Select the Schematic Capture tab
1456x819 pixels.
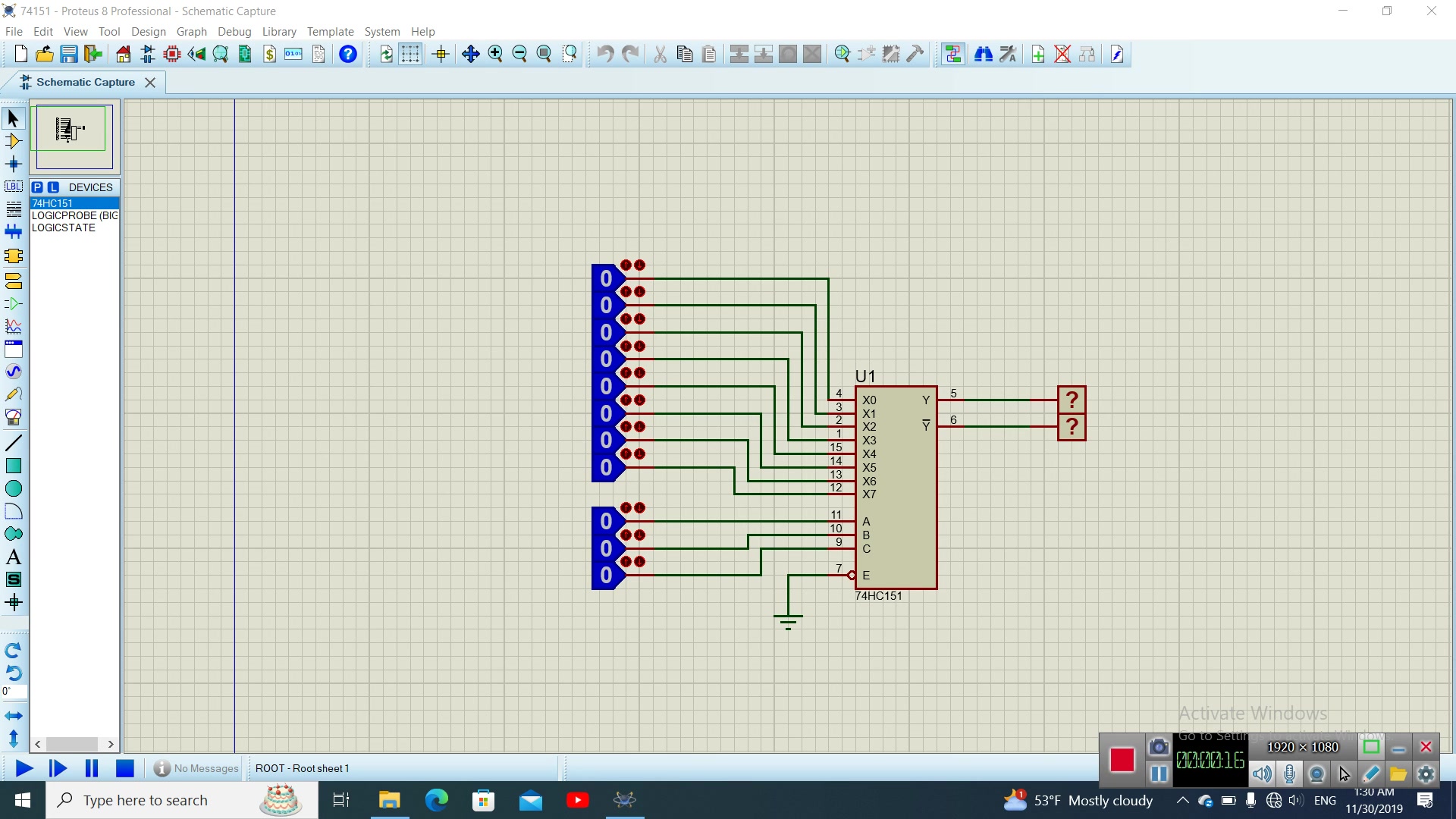(x=85, y=82)
